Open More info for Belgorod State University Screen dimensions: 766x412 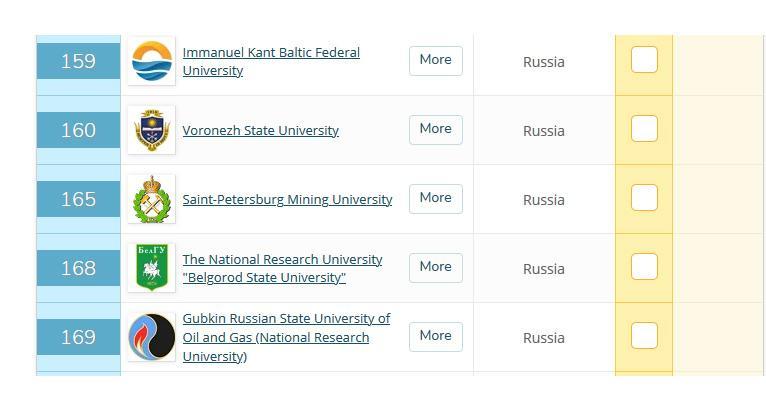435,267
